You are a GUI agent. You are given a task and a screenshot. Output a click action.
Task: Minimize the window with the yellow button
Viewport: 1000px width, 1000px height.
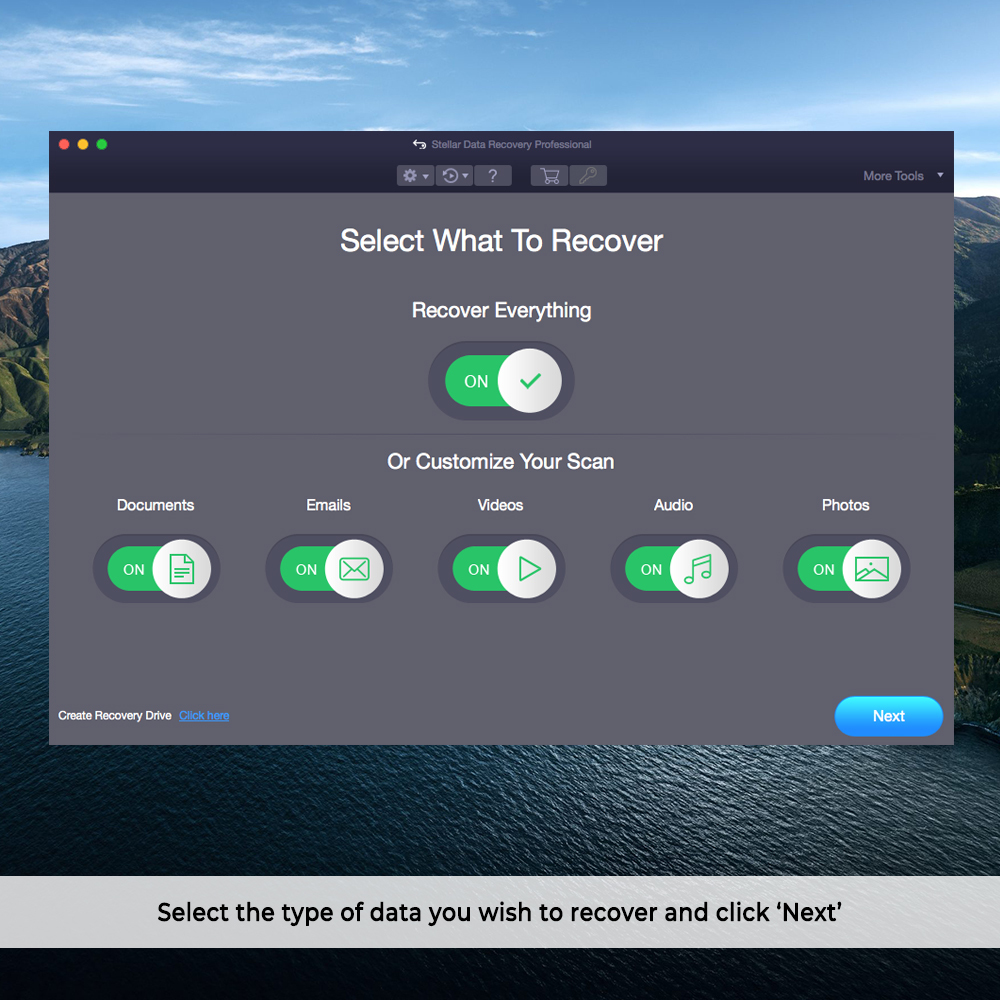point(83,144)
